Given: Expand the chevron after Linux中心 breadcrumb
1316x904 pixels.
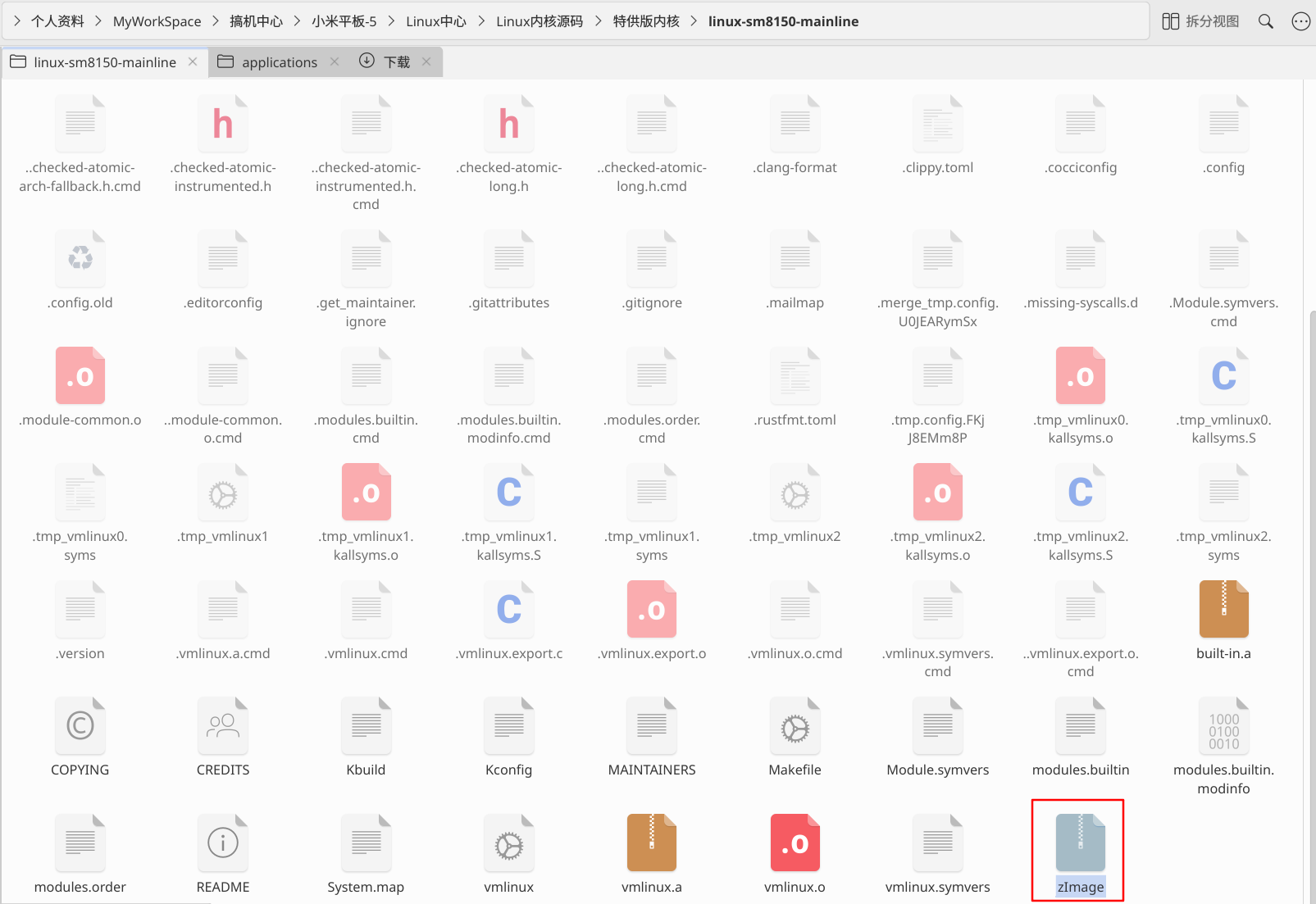Looking at the screenshot, I should coord(481,21).
